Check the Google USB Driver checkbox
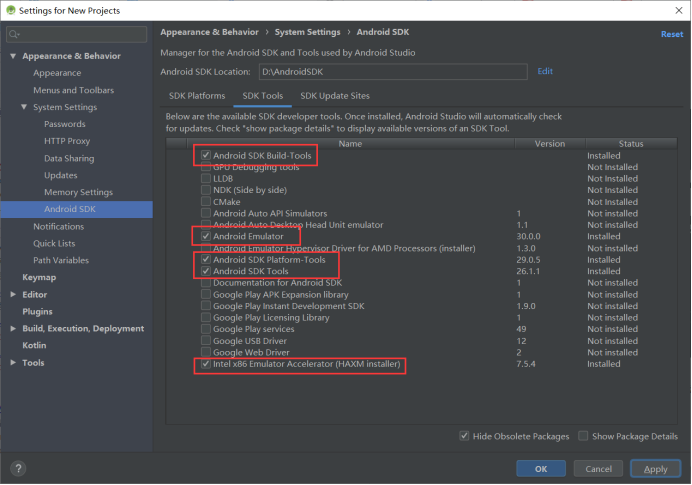The width and height of the screenshot is (692, 485). [206, 341]
